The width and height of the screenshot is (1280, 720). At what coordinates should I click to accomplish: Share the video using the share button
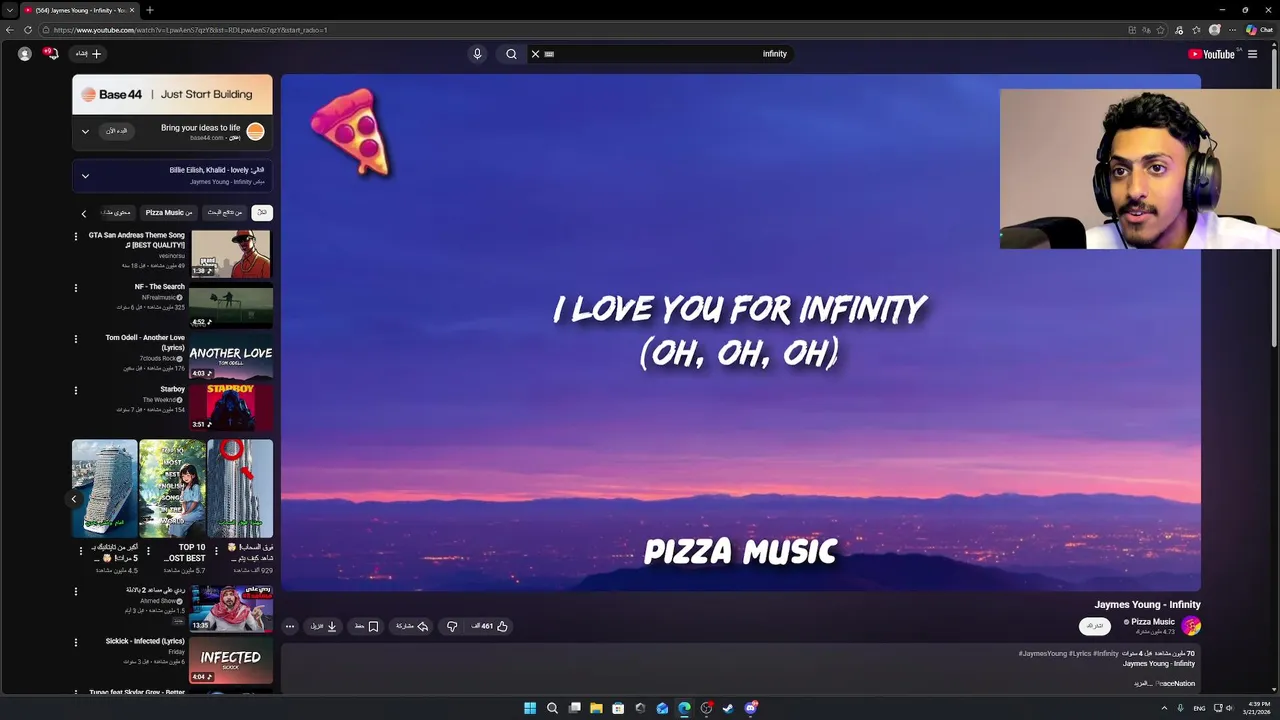(412, 626)
